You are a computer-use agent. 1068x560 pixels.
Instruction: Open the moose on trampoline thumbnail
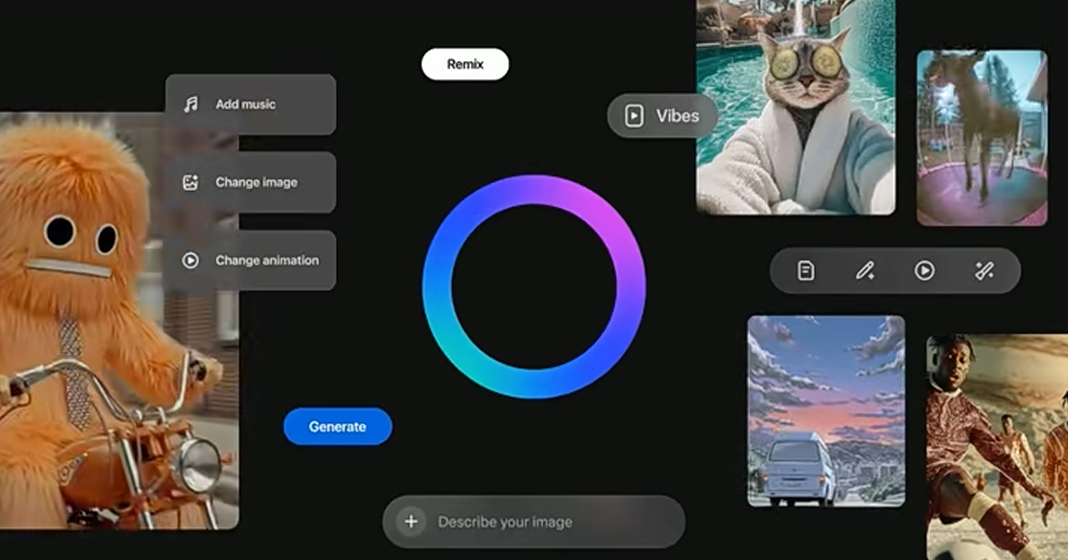pyautogui.click(x=981, y=138)
